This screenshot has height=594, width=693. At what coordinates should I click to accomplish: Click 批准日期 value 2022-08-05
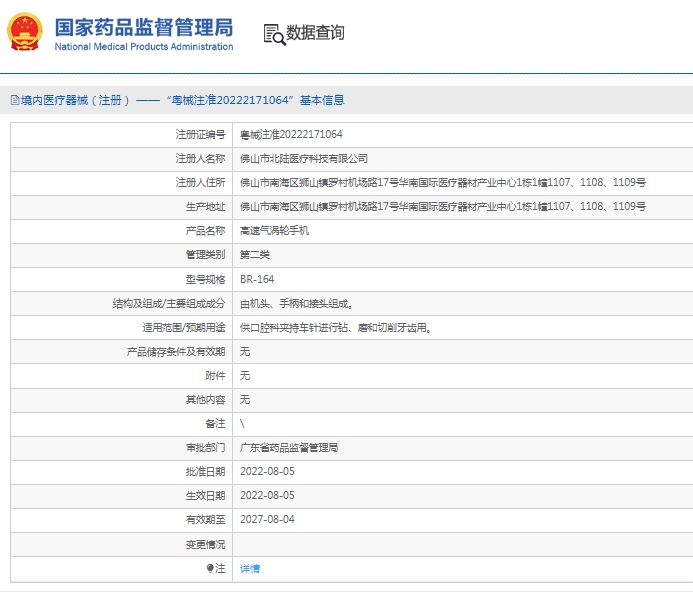[267, 472]
